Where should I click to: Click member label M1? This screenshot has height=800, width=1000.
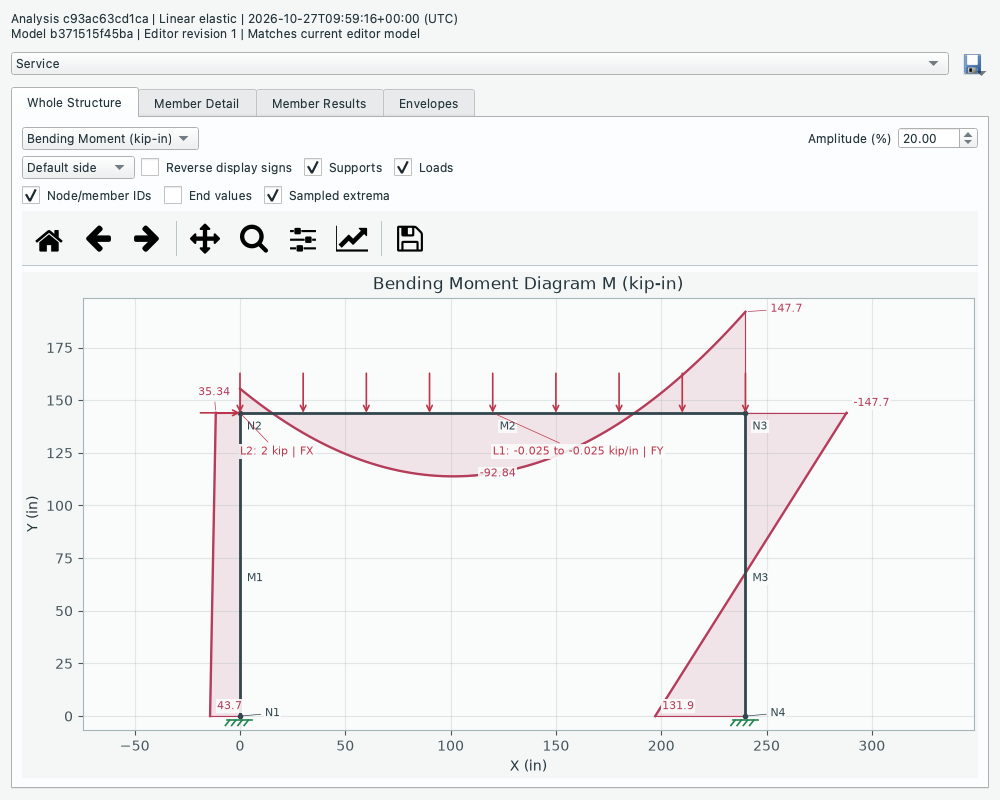(x=254, y=577)
